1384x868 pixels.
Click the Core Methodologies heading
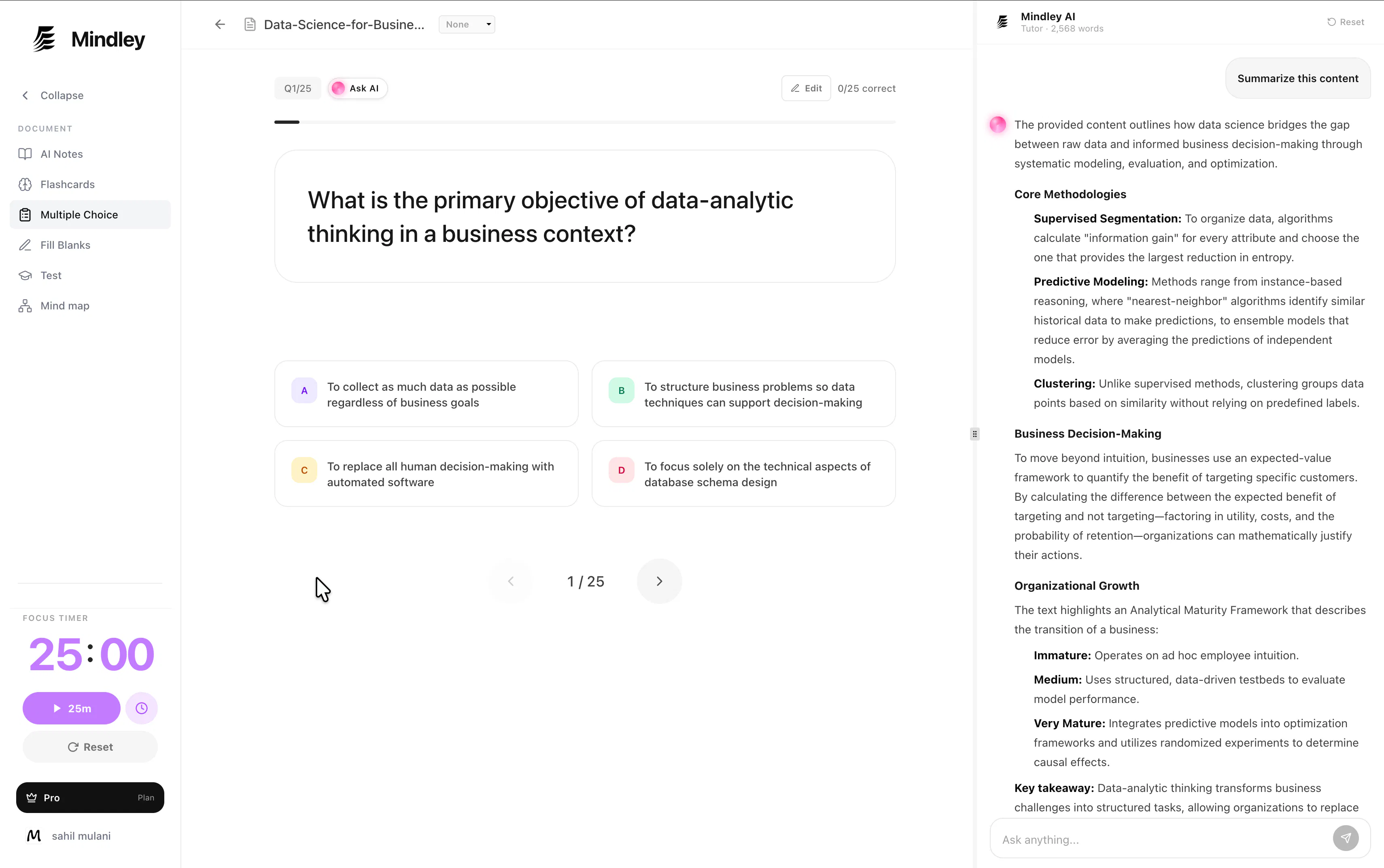[1070, 194]
